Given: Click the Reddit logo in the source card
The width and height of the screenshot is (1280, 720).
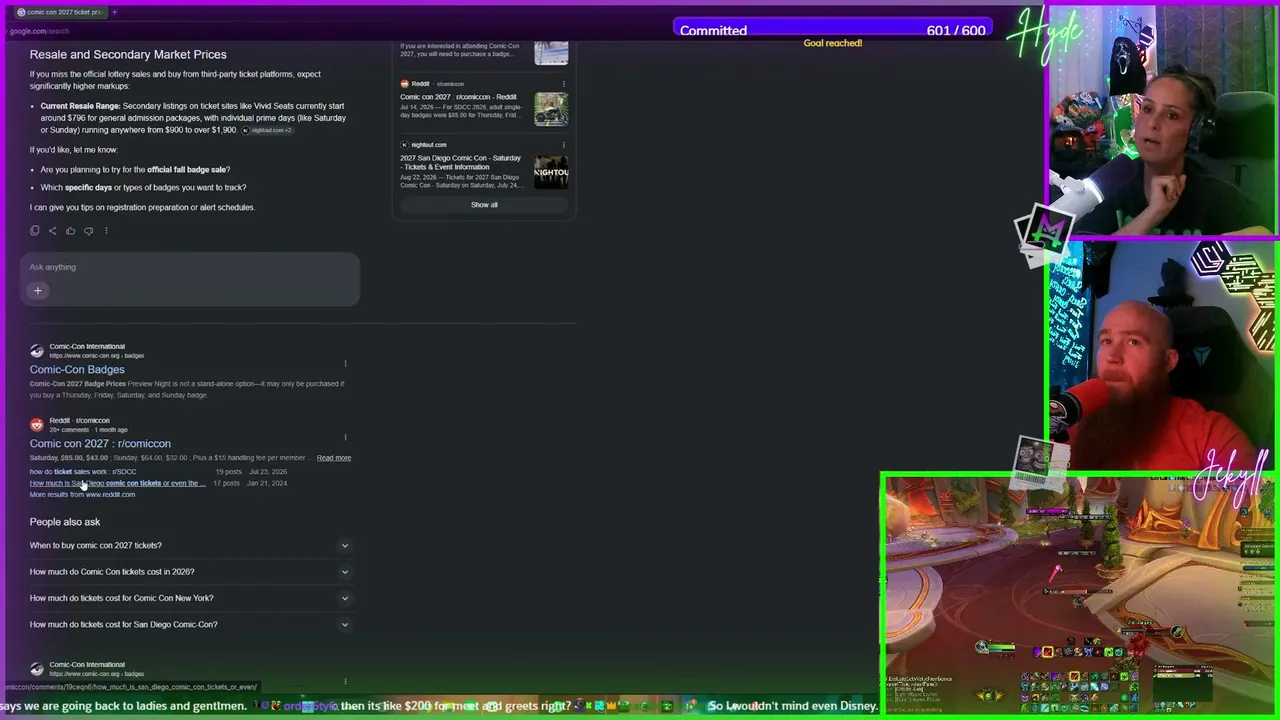Looking at the screenshot, I should [x=405, y=84].
